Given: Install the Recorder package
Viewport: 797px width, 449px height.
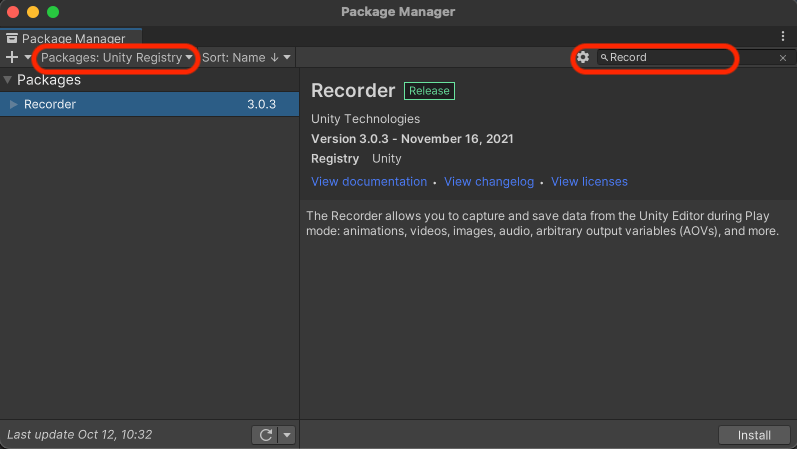Looking at the screenshot, I should click(x=754, y=435).
